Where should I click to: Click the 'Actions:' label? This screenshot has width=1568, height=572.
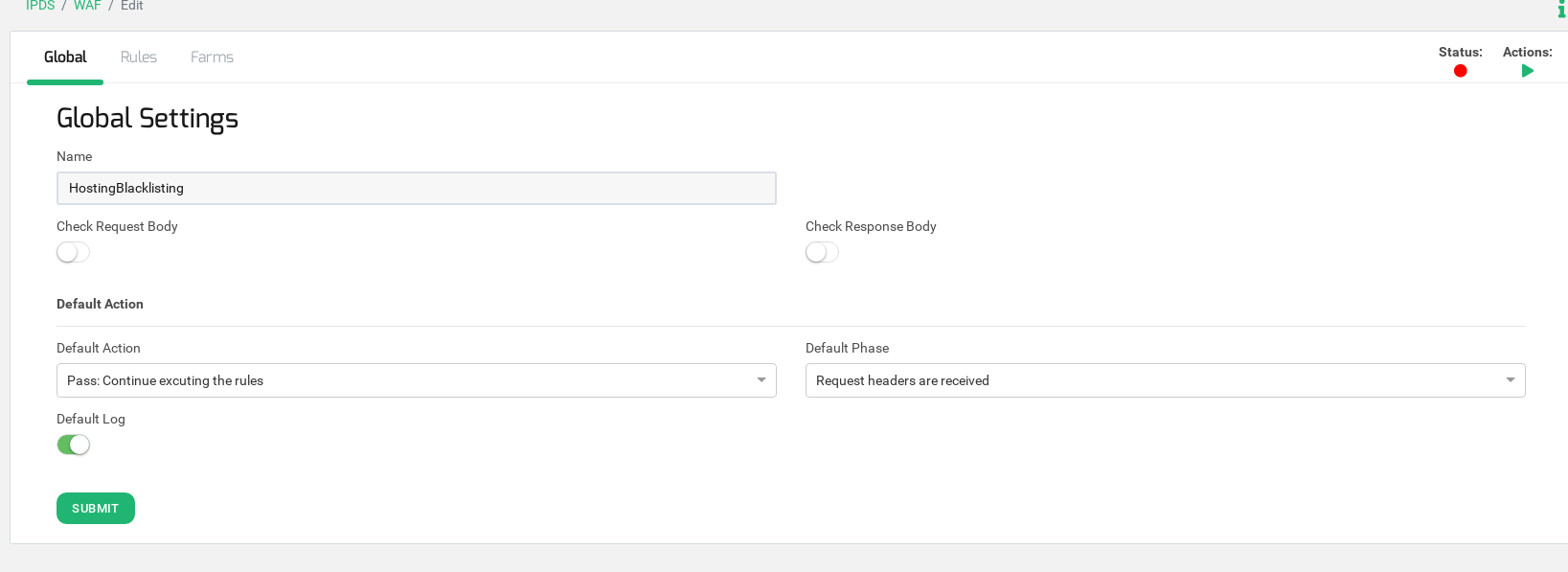tap(1527, 52)
